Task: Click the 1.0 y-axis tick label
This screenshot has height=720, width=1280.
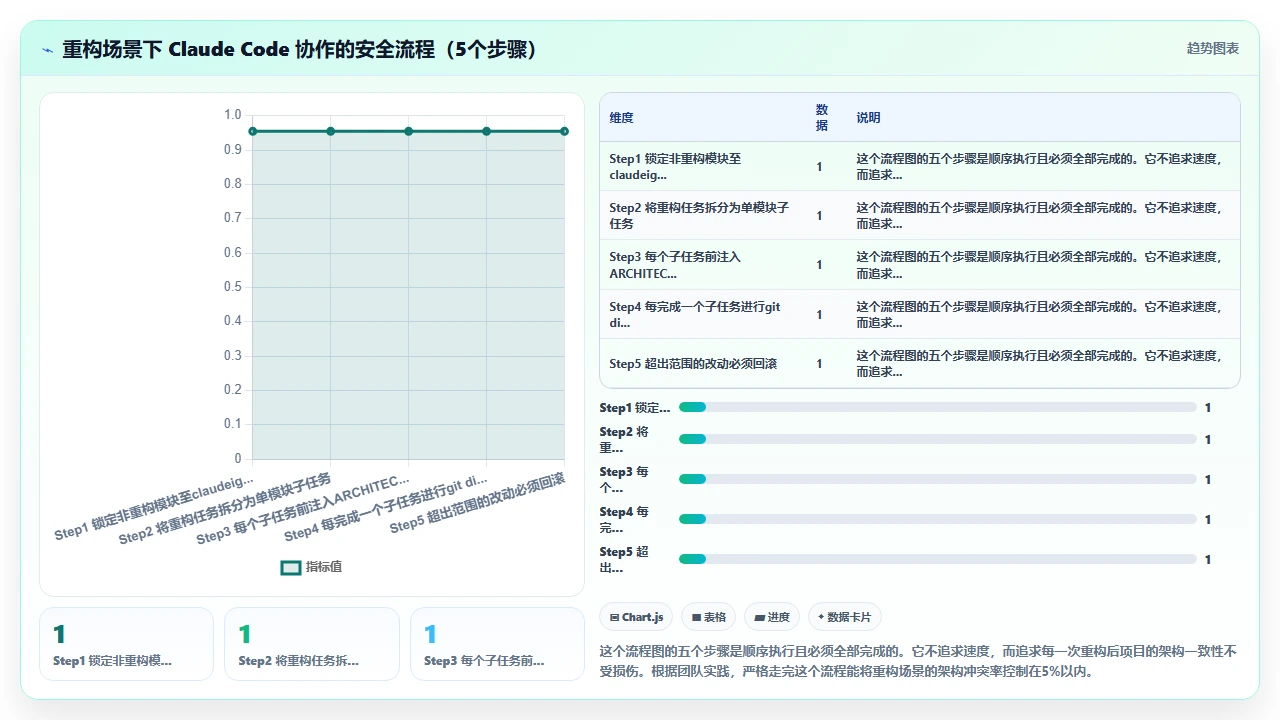Action: coord(232,115)
